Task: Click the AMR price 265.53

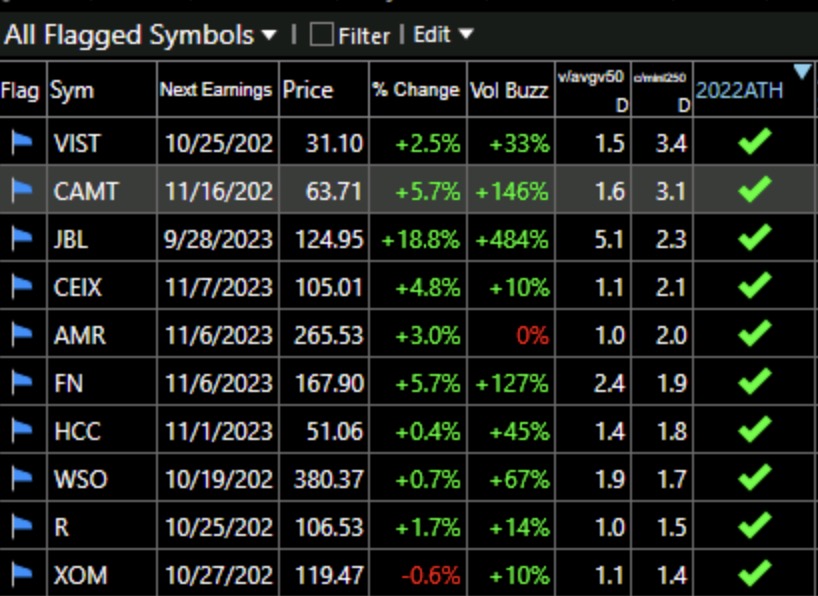Action: pos(328,336)
